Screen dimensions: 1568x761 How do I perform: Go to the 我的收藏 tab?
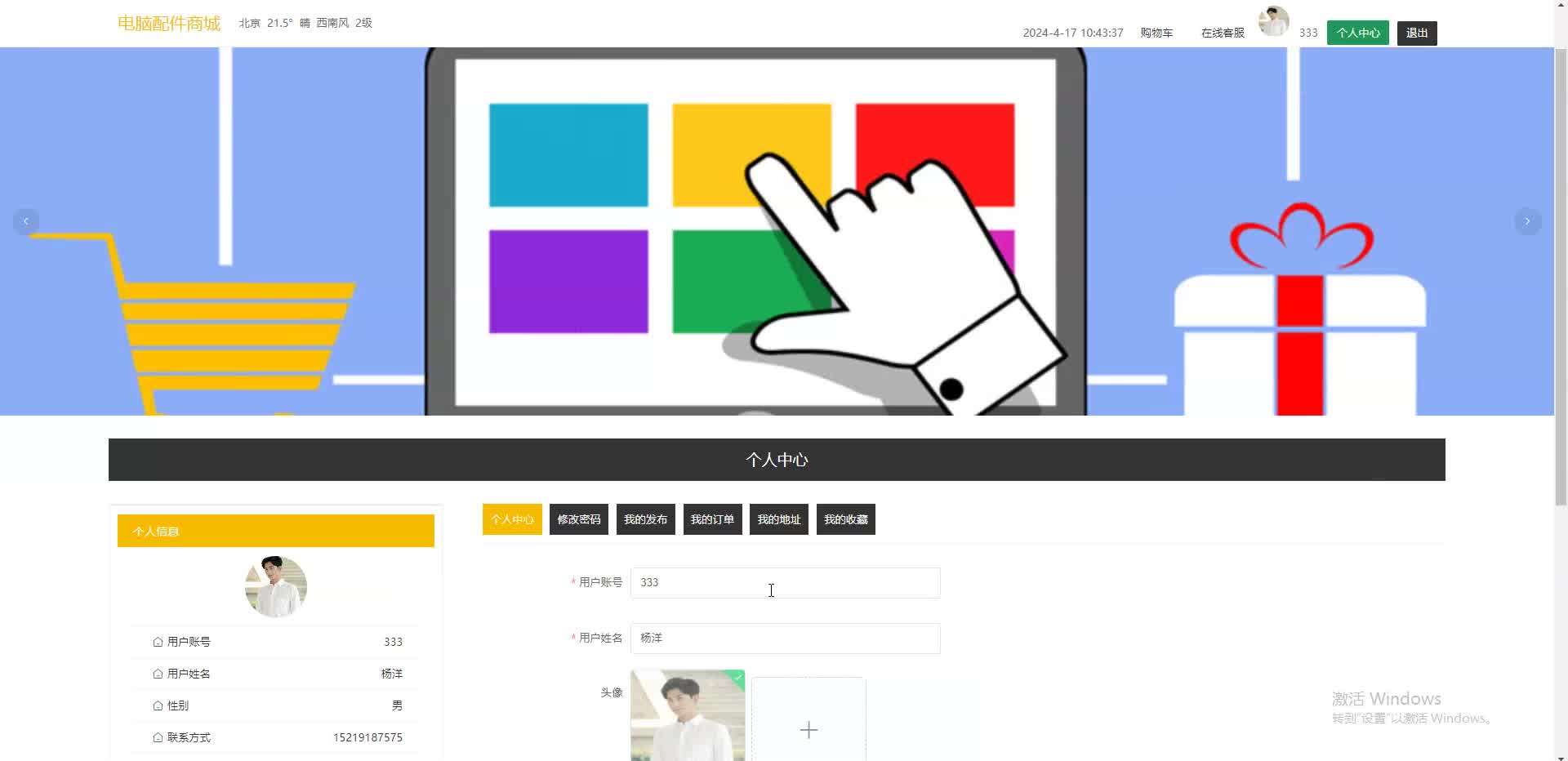(846, 519)
